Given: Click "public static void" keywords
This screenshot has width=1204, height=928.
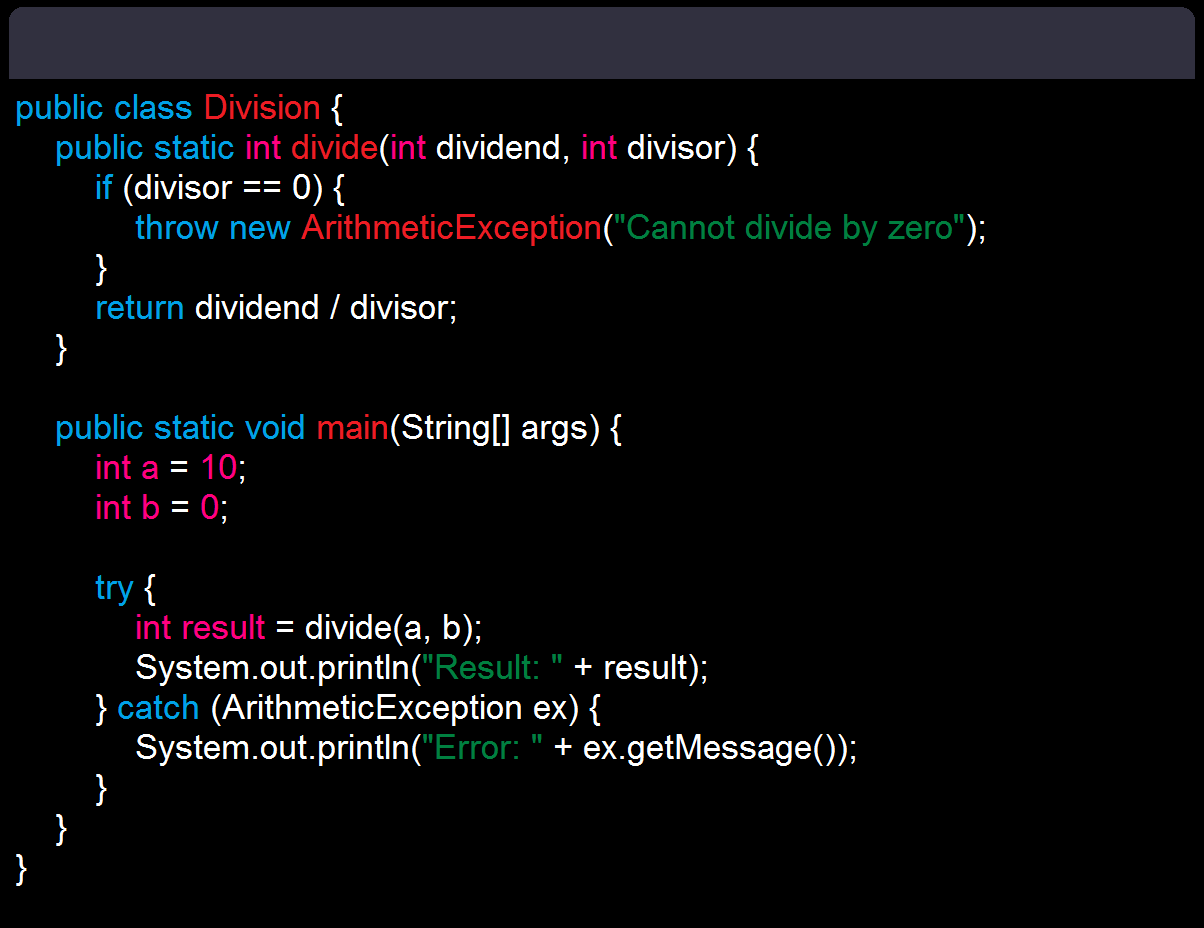Looking at the screenshot, I should click(x=180, y=428).
